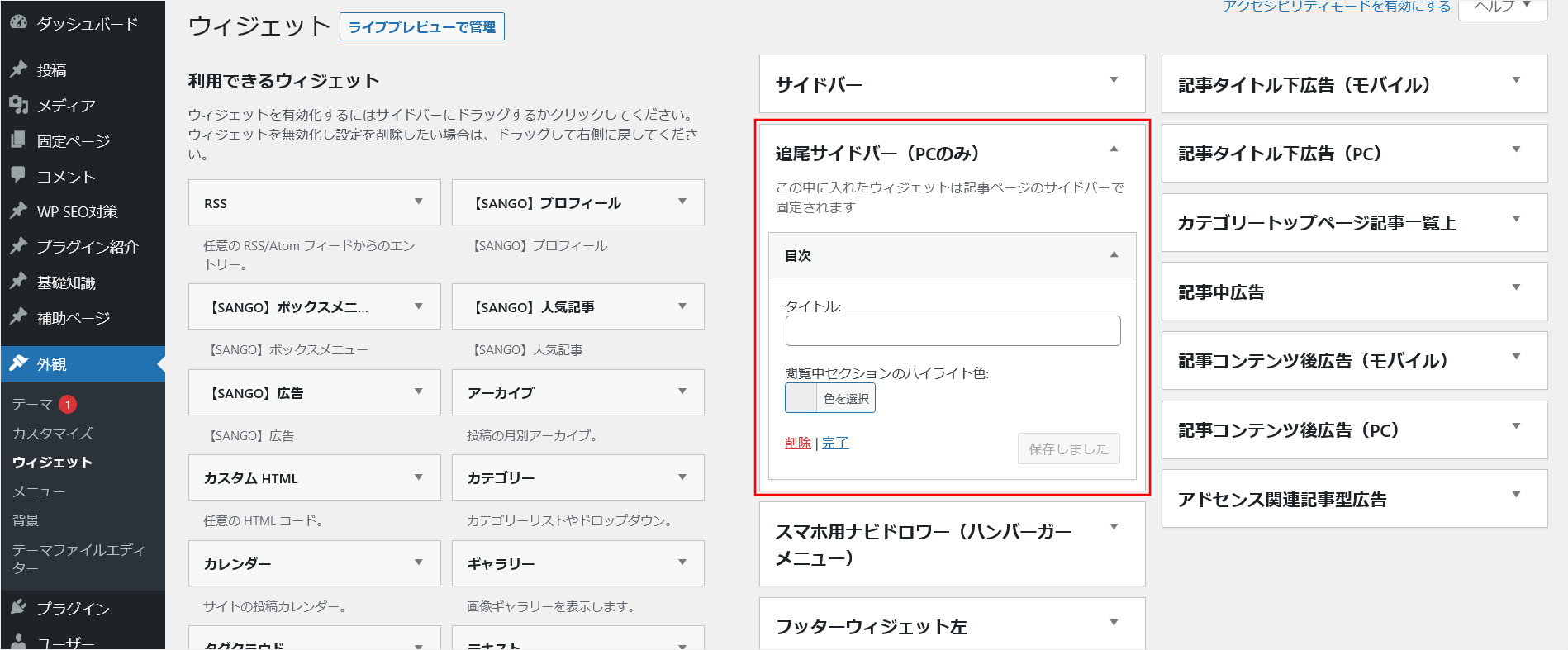
Task: Expand the RSS widget dropdown
Action: [x=418, y=202]
